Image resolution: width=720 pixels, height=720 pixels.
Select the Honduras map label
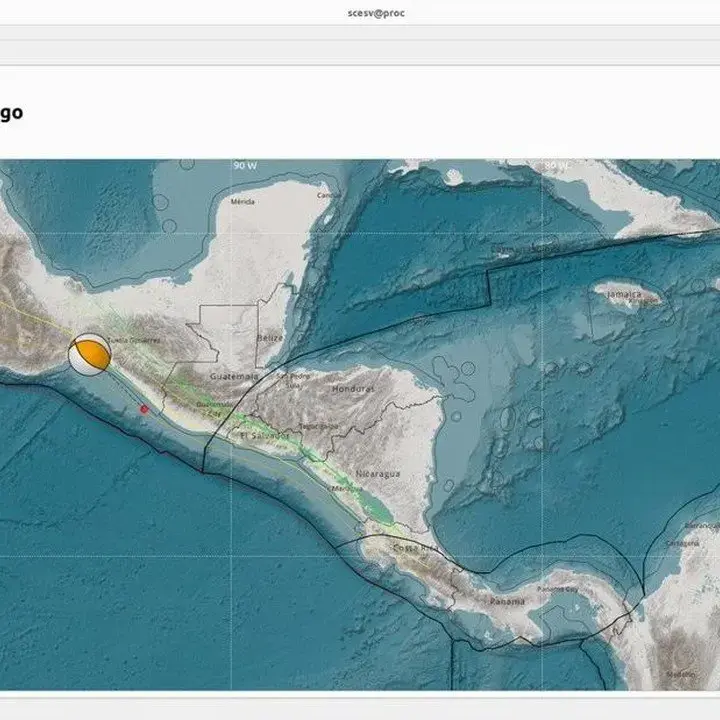pyautogui.click(x=353, y=388)
